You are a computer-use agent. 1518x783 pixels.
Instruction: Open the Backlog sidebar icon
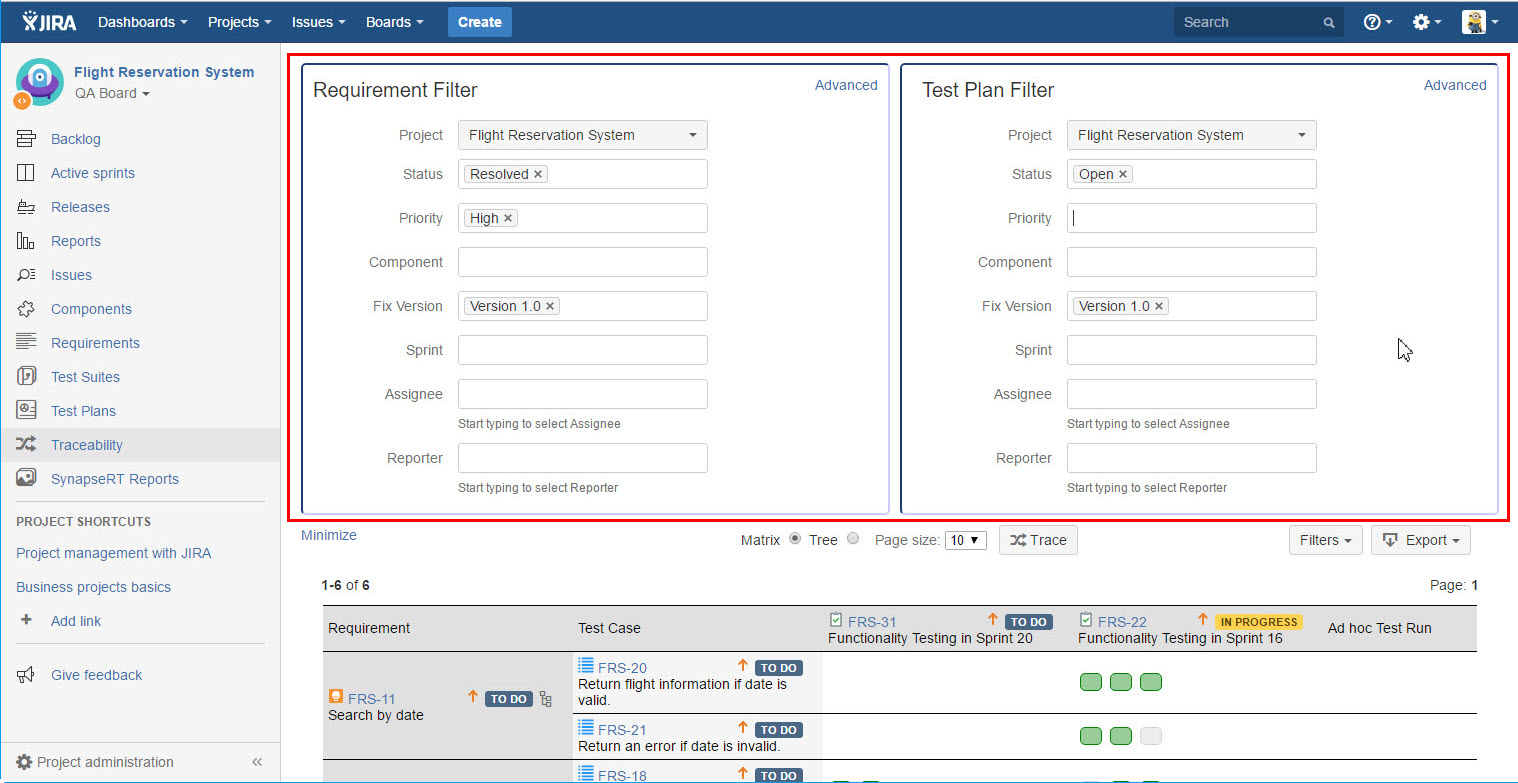click(26, 139)
